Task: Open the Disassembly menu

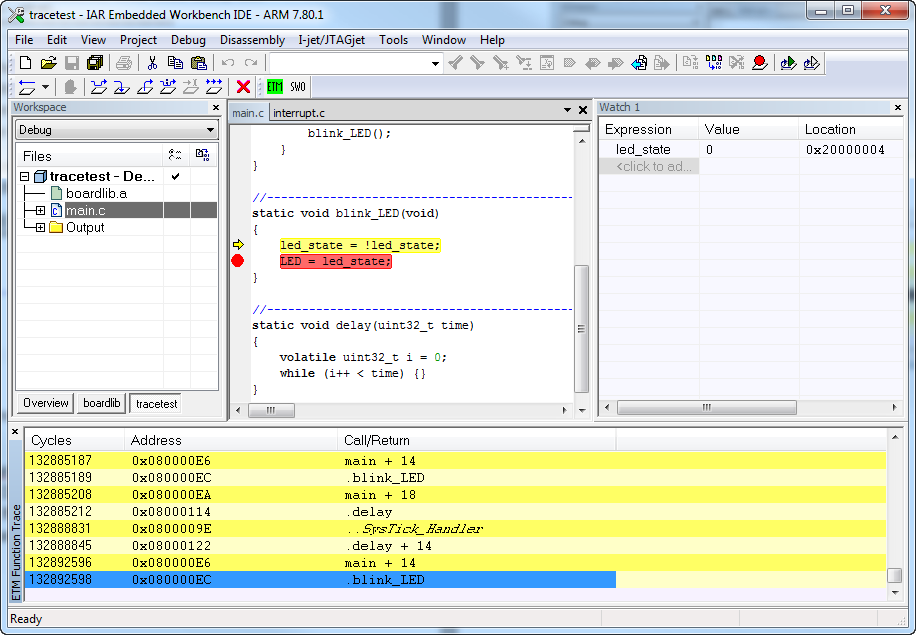Action: pos(252,40)
